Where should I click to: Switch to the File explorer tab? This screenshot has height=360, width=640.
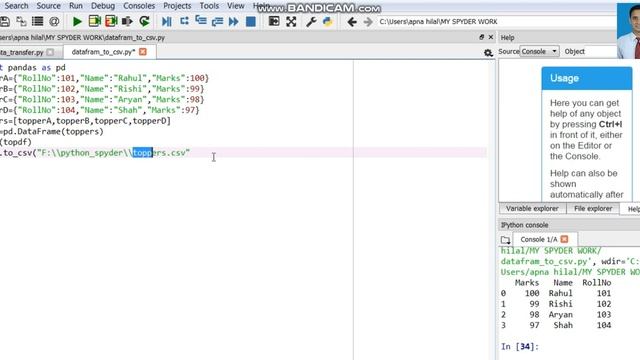pyautogui.click(x=593, y=208)
